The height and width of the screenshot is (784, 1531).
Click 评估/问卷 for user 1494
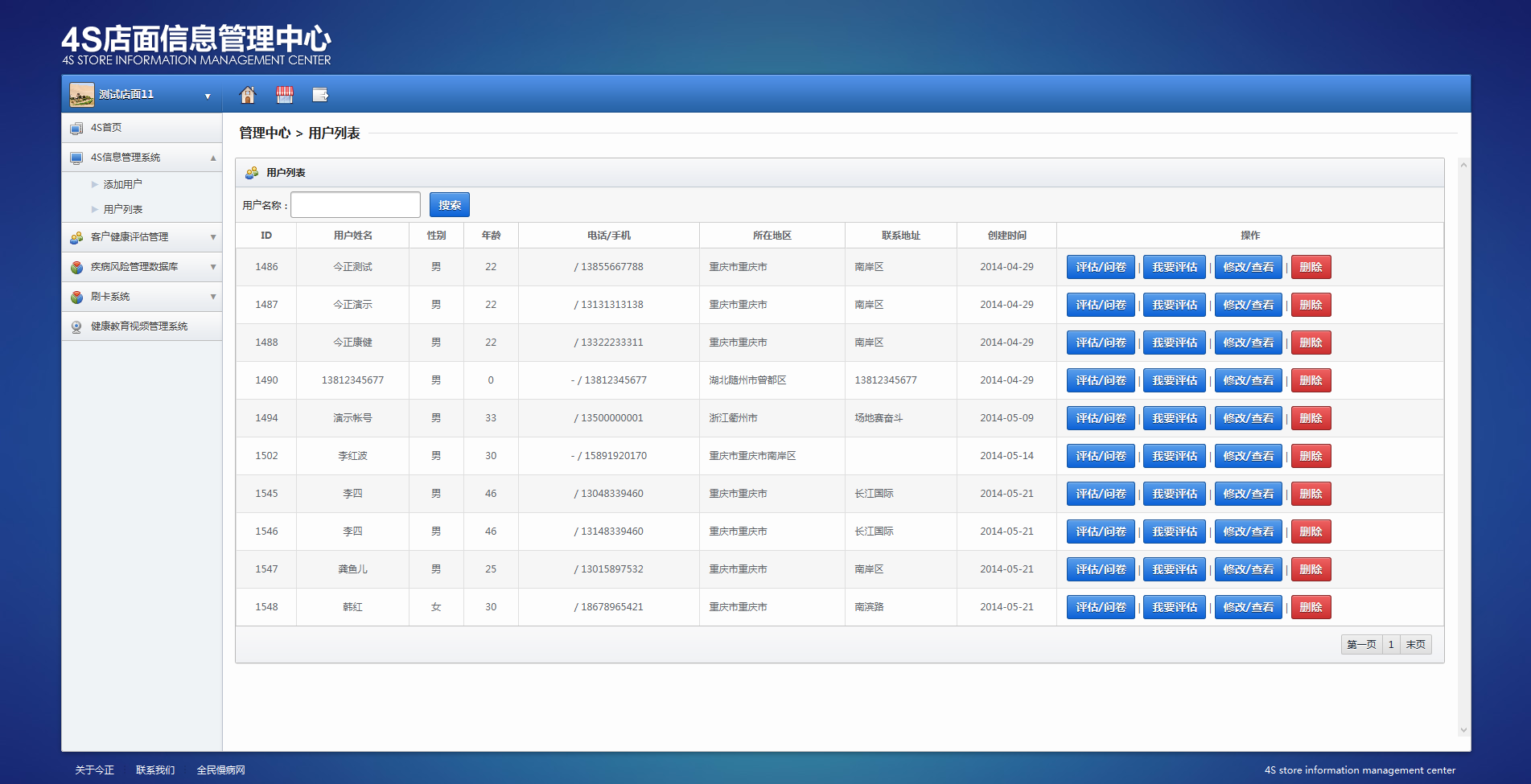(x=1101, y=418)
